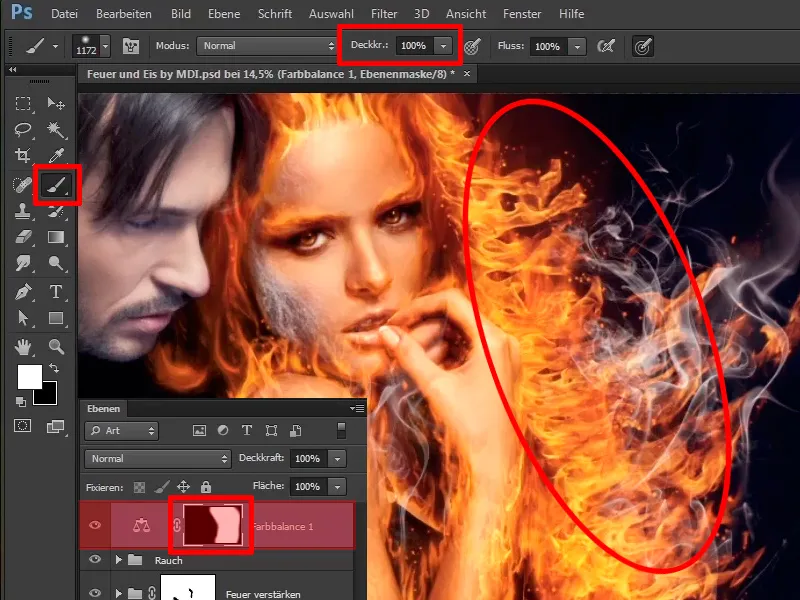The image size is (800, 600).
Task: Toggle position lock in Fixieren
Action: 183,487
